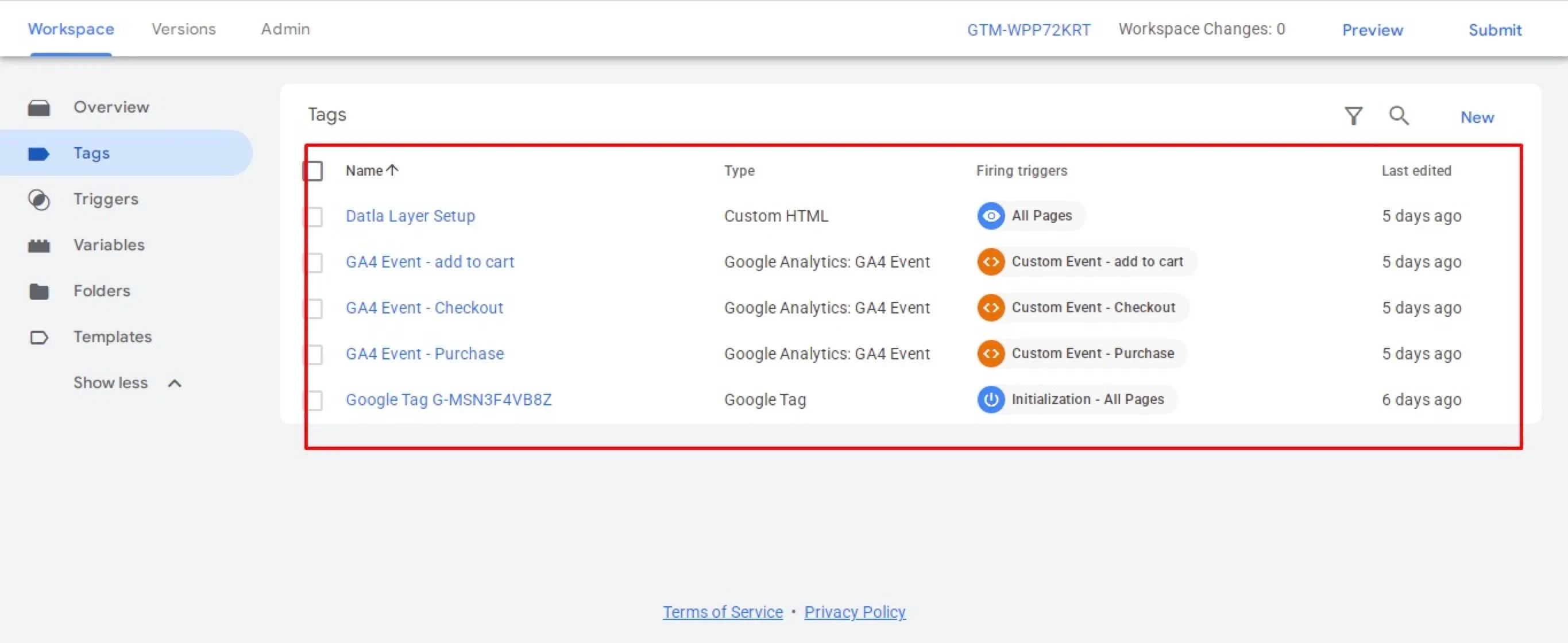Image resolution: width=1568 pixels, height=643 pixels.
Task: Open the Triggers sidebar section
Action: point(106,199)
